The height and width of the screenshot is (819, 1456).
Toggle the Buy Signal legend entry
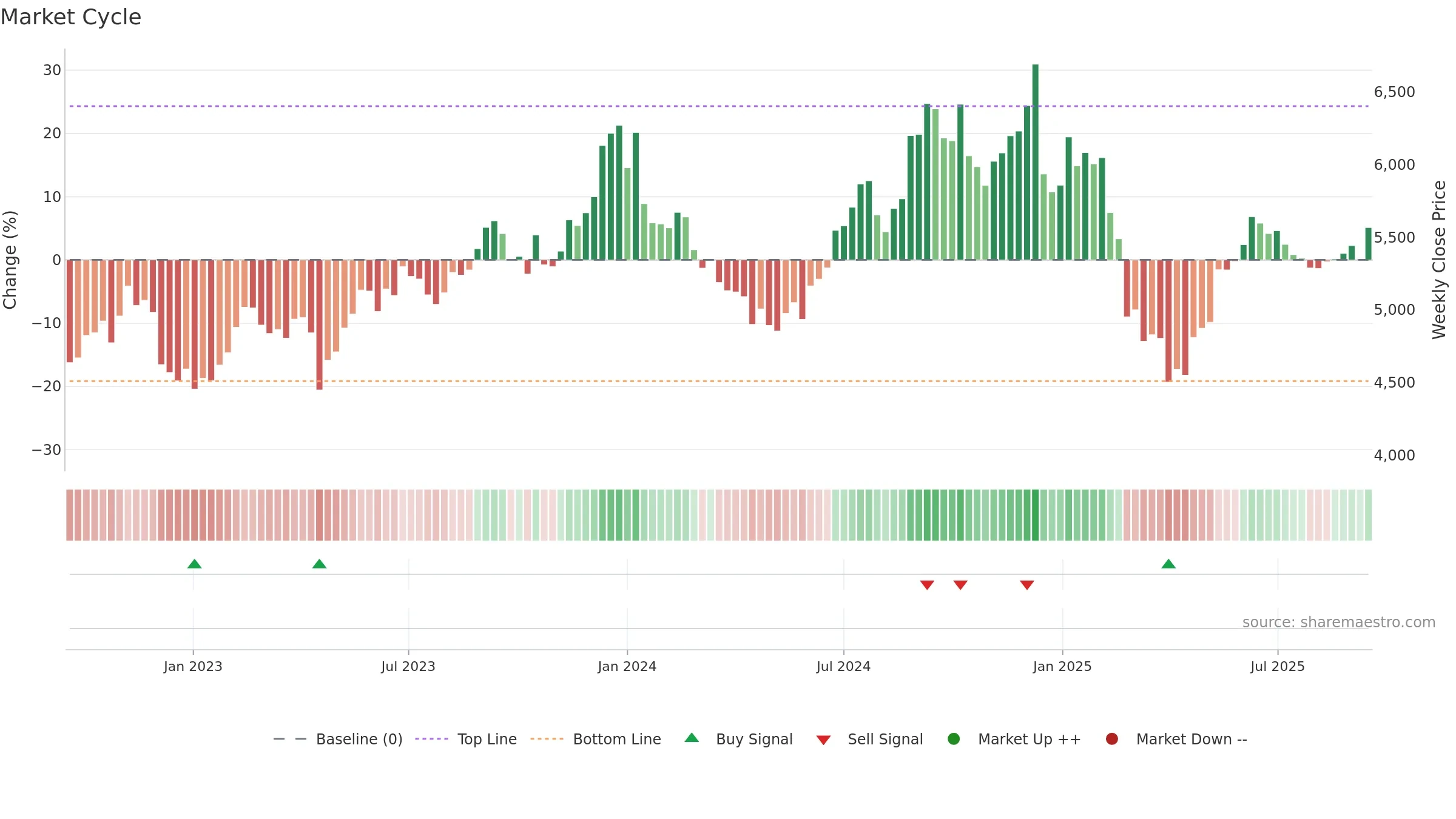pos(738,739)
